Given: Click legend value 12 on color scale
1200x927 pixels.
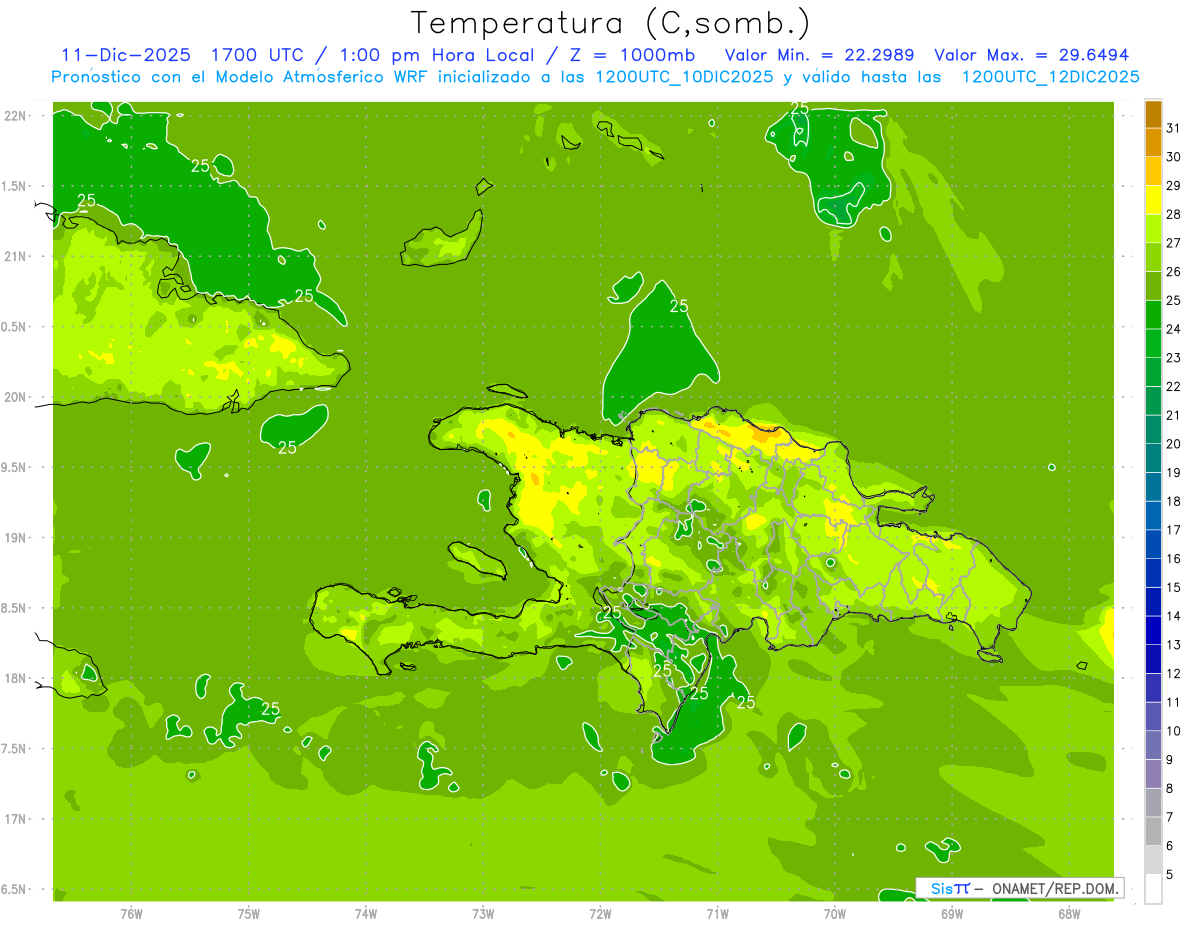Looking at the screenshot, I should click(1173, 674).
